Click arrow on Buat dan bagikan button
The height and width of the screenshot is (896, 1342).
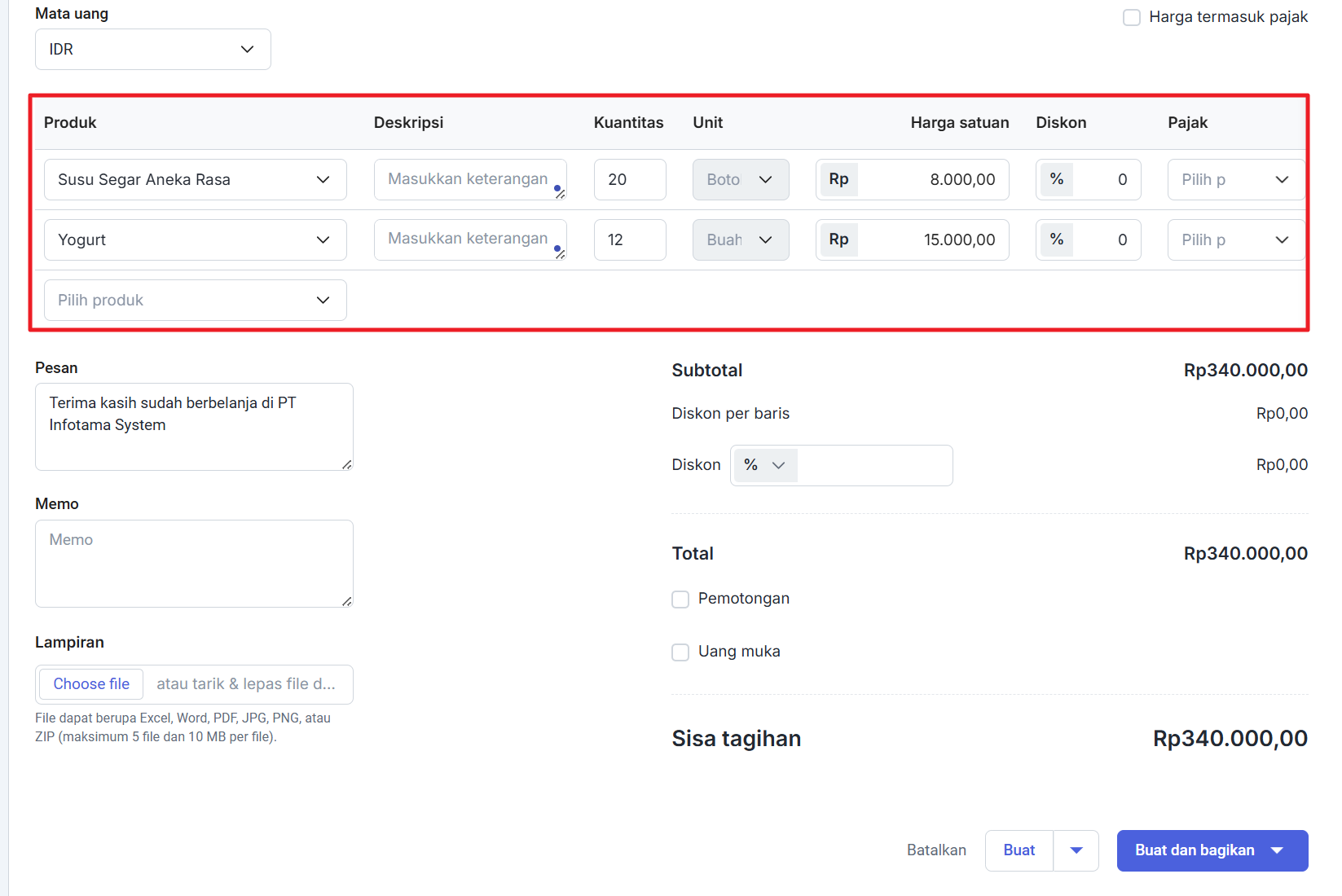point(1278,850)
